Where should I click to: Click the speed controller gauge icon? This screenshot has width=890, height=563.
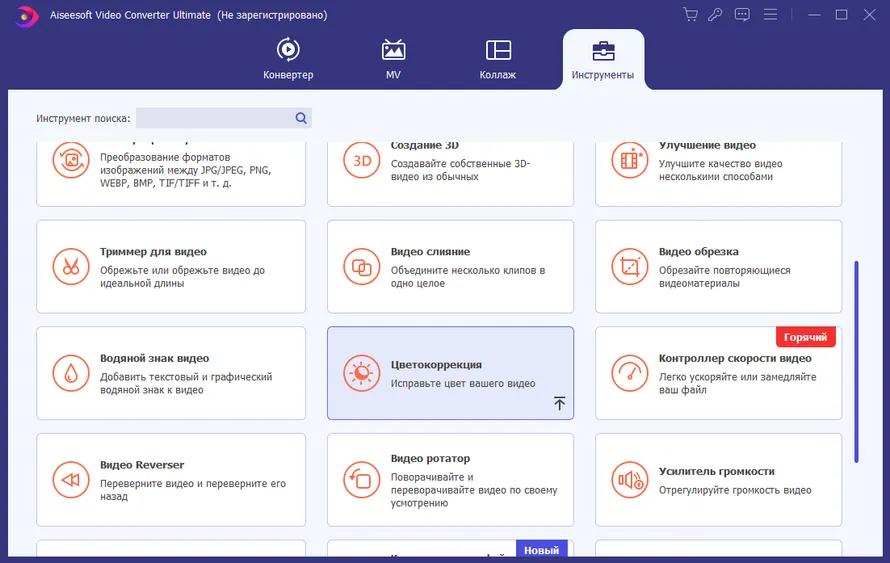630,373
